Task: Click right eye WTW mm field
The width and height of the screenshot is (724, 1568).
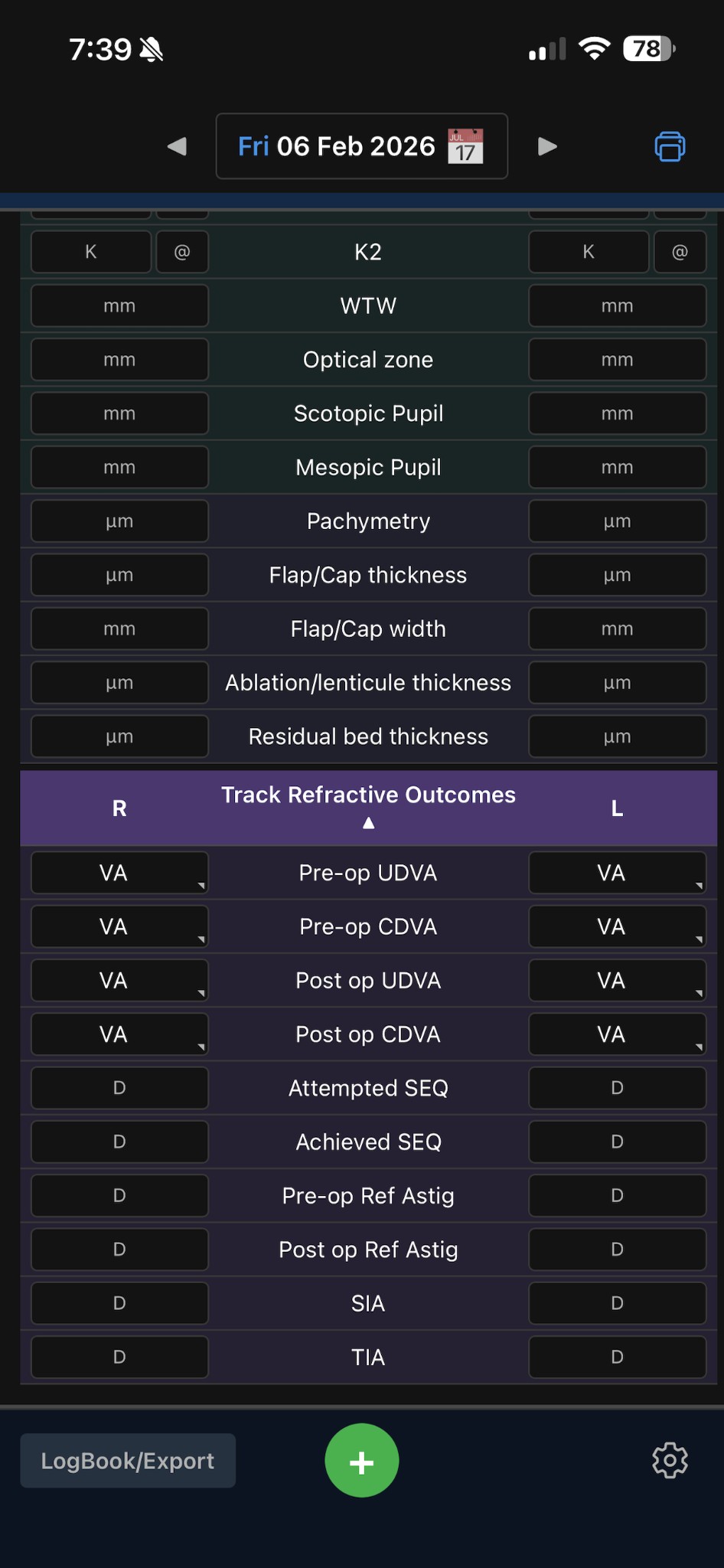Action: coord(119,305)
